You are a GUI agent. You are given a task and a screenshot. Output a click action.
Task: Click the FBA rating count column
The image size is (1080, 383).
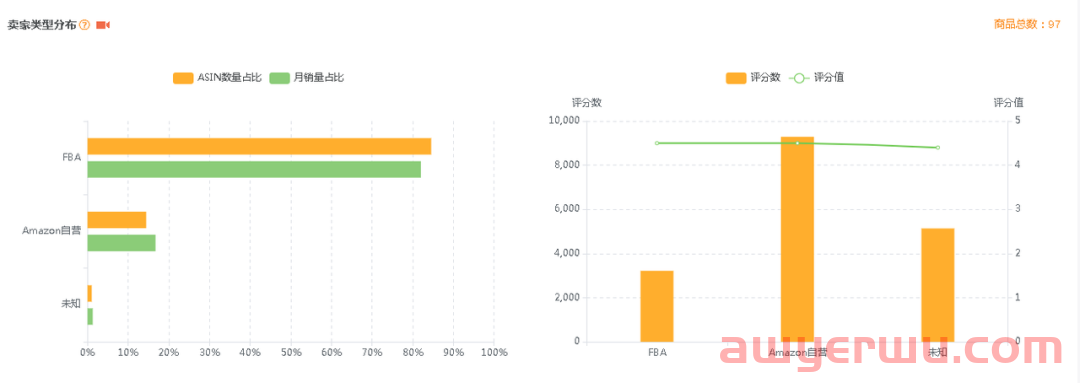[x=657, y=307]
